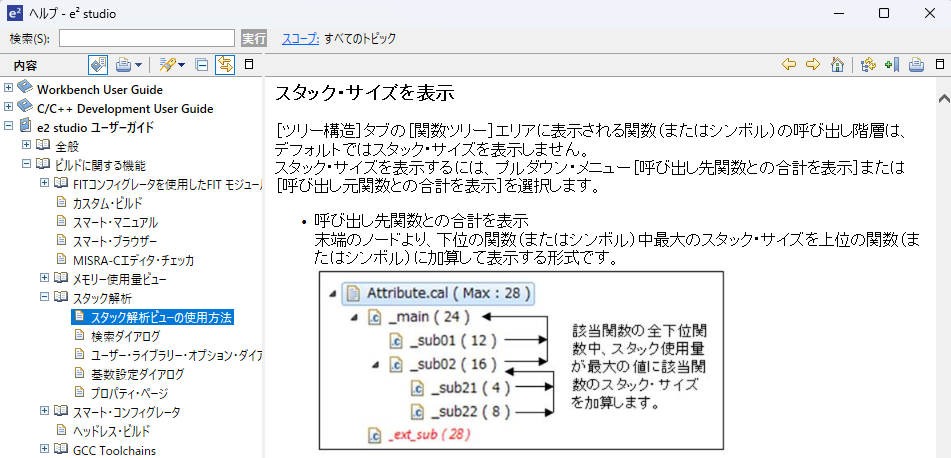Collapse e2 studio ユーザーガイド node
The image size is (951, 458).
coord(8,127)
